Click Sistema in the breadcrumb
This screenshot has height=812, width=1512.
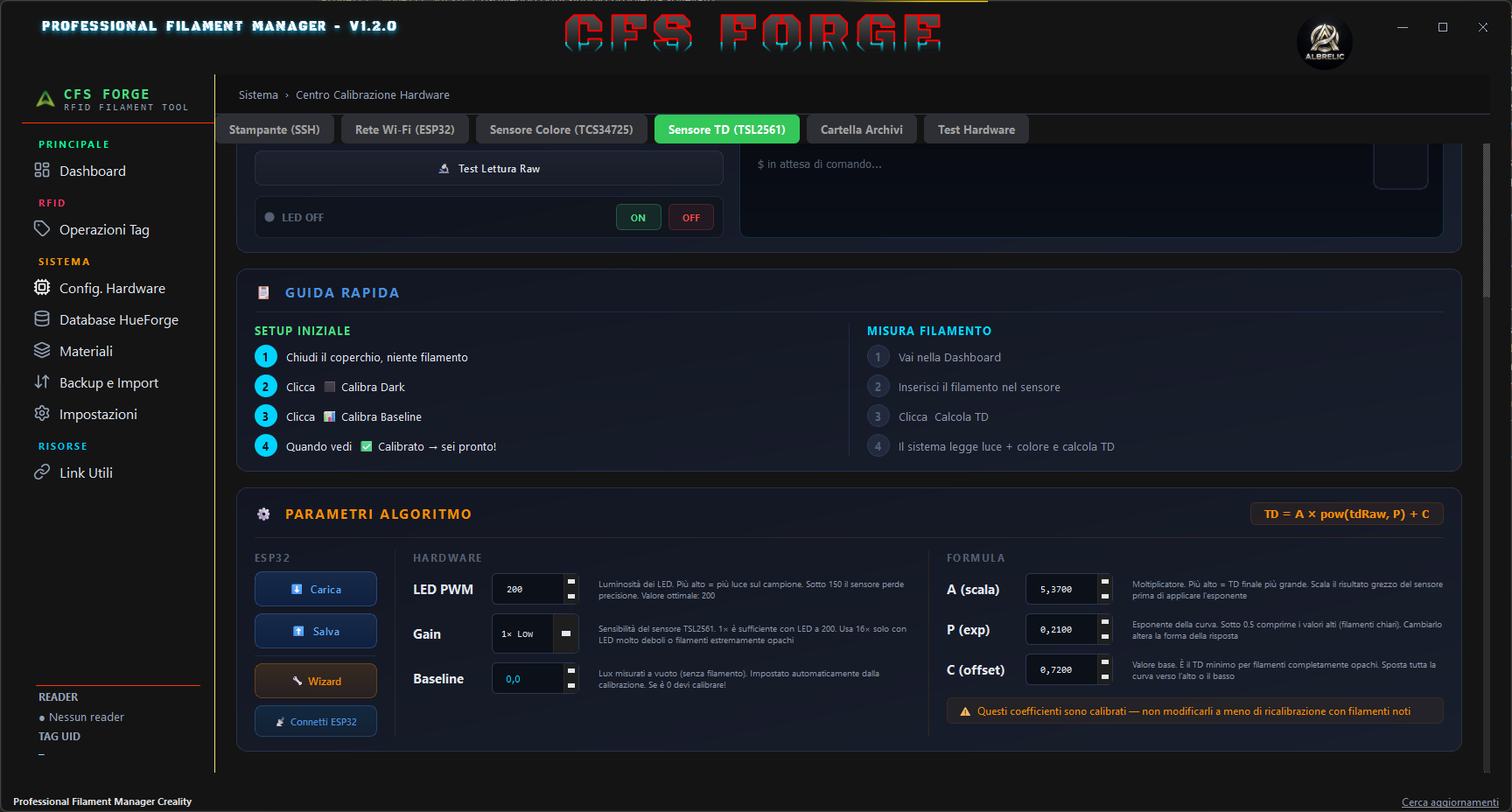[x=258, y=94]
